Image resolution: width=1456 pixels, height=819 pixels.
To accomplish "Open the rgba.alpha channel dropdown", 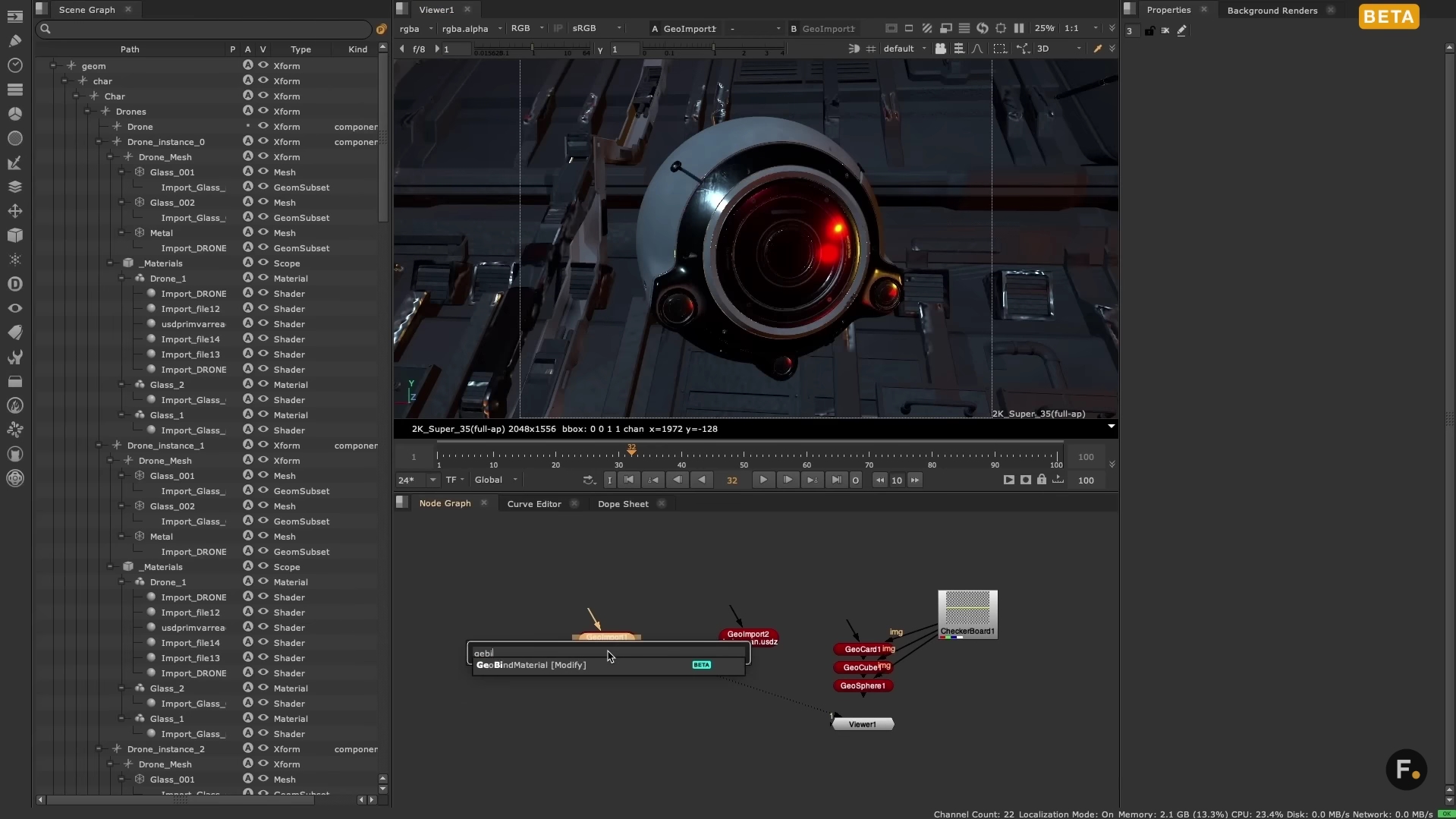I will click(471, 28).
